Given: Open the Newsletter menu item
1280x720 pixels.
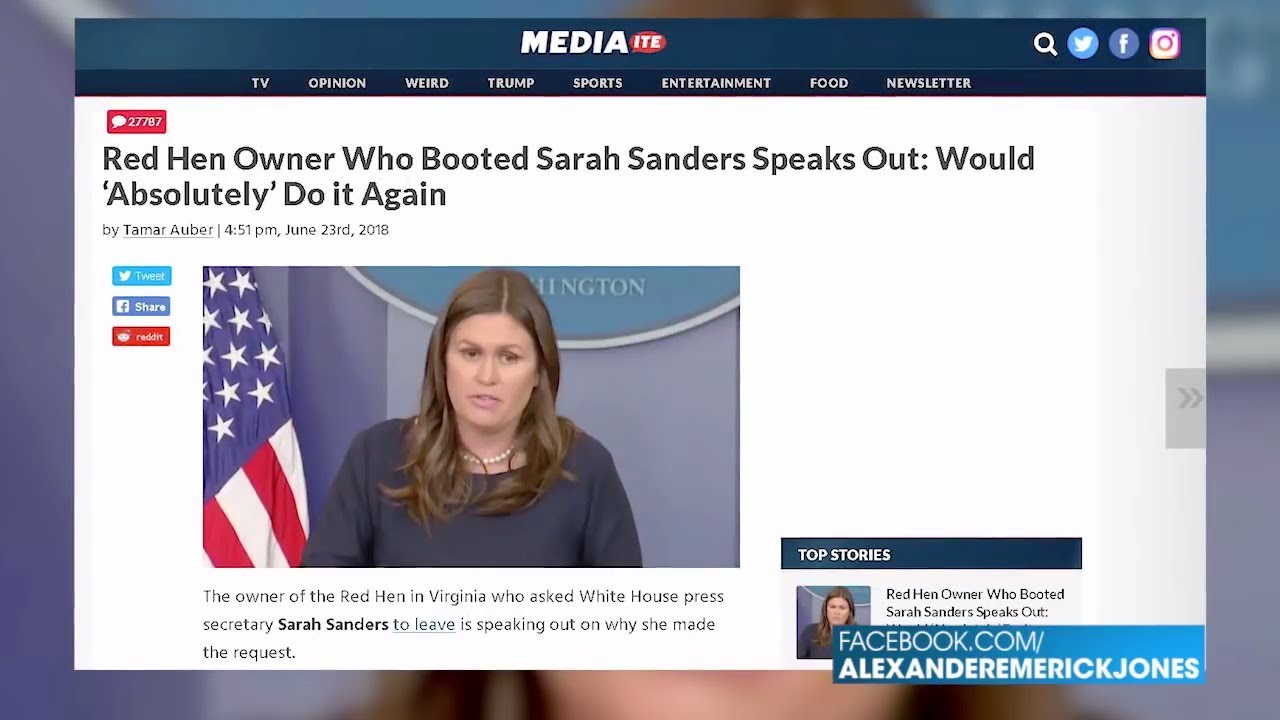Looking at the screenshot, I should pyautogui.click(x=929, y=83).
